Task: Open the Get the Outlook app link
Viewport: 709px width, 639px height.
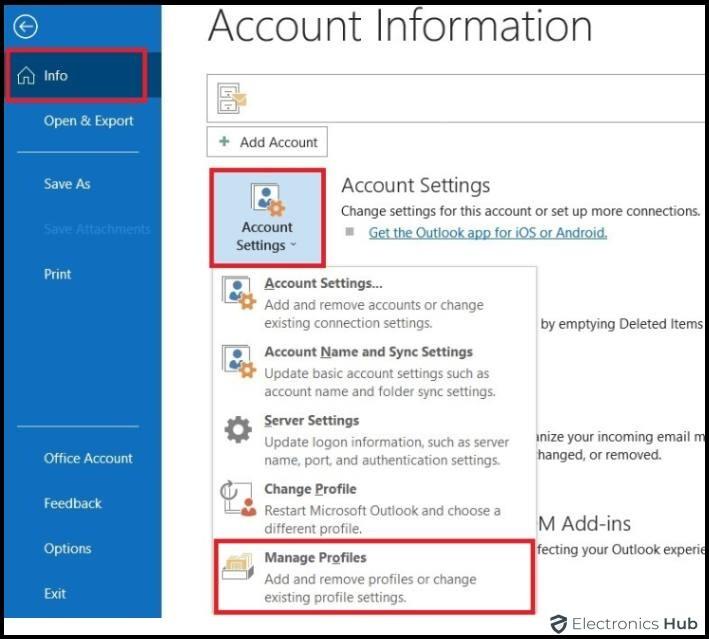Action: tap(487, 232)
